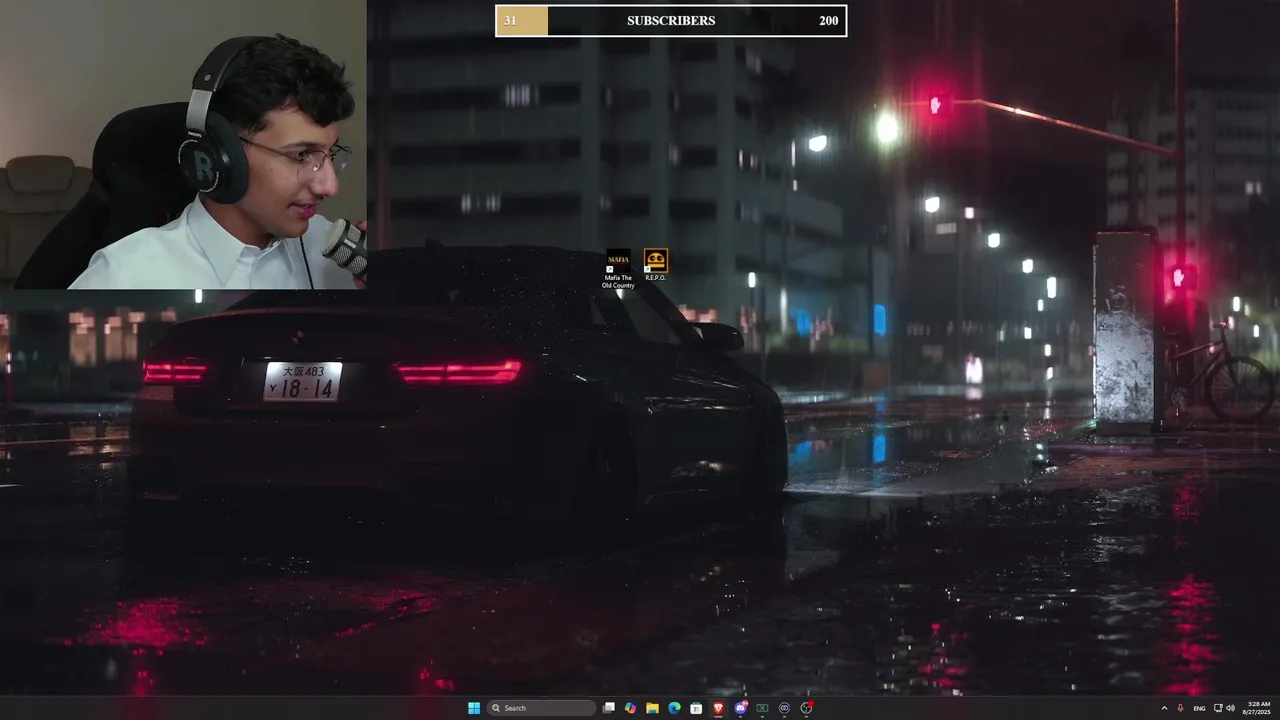This screenshot has height=720, width=1280.
Task: Open Microsoft Store from the taskbar
Action: [696, 708]
